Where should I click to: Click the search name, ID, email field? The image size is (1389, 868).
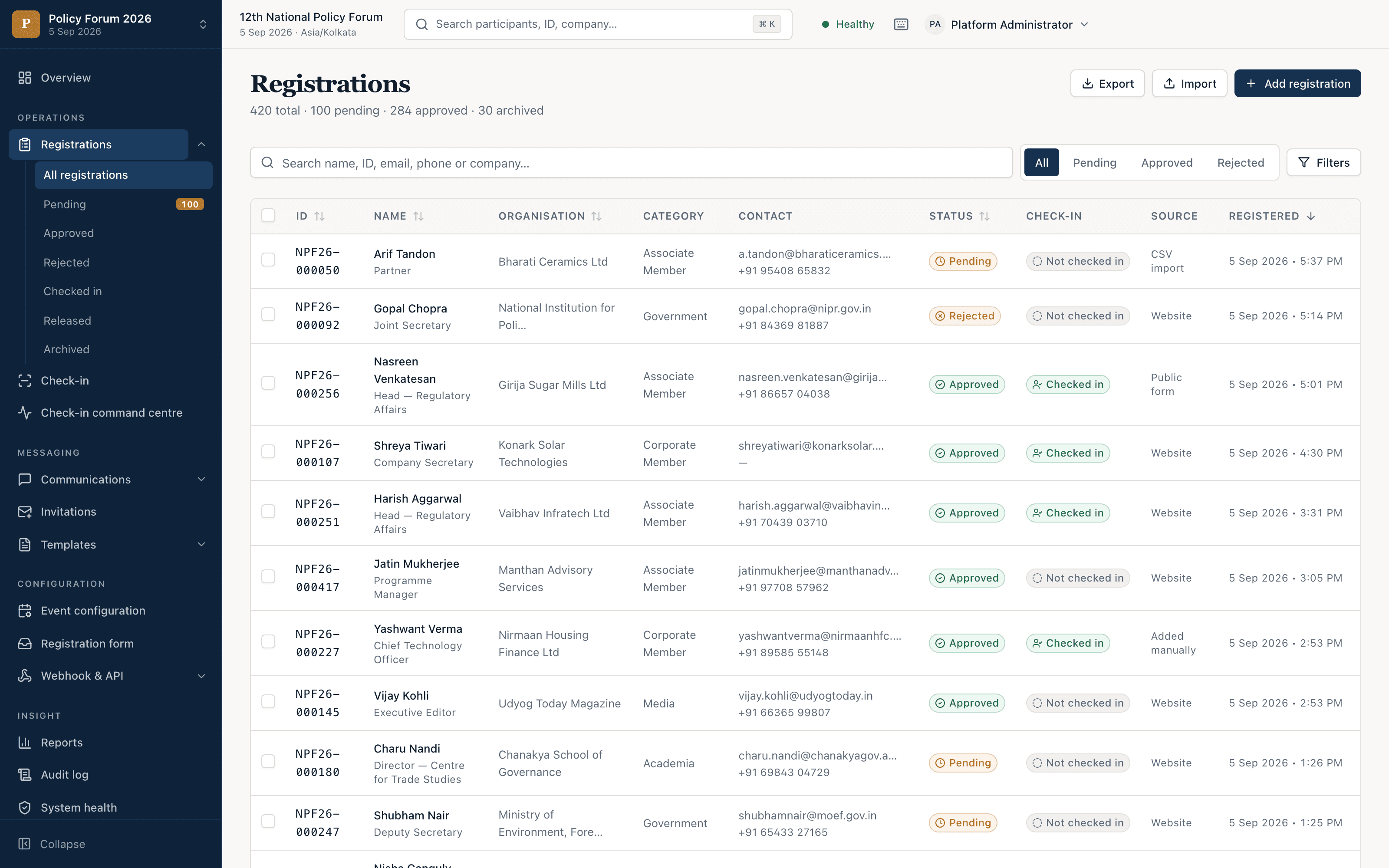tap(631, 163)
